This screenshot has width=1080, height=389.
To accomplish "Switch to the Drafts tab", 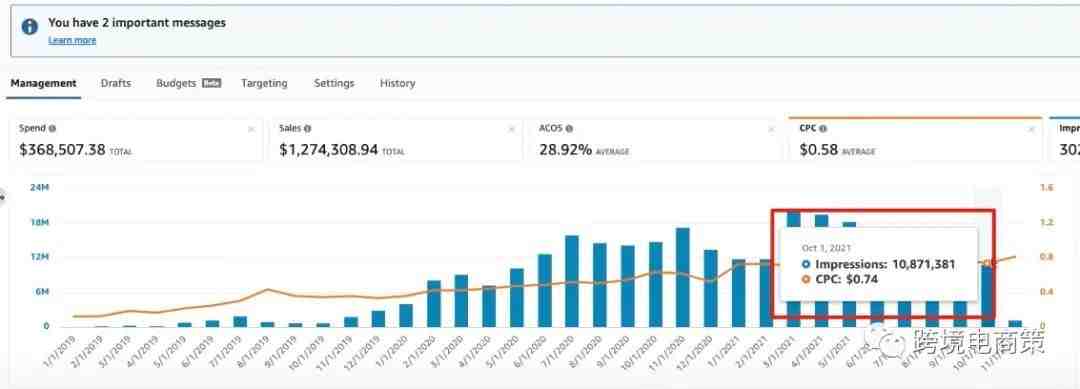I will coord(116,83).
